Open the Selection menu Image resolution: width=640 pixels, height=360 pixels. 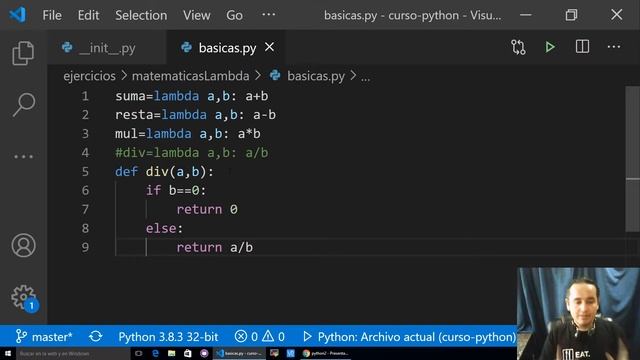tap(141, 16)
